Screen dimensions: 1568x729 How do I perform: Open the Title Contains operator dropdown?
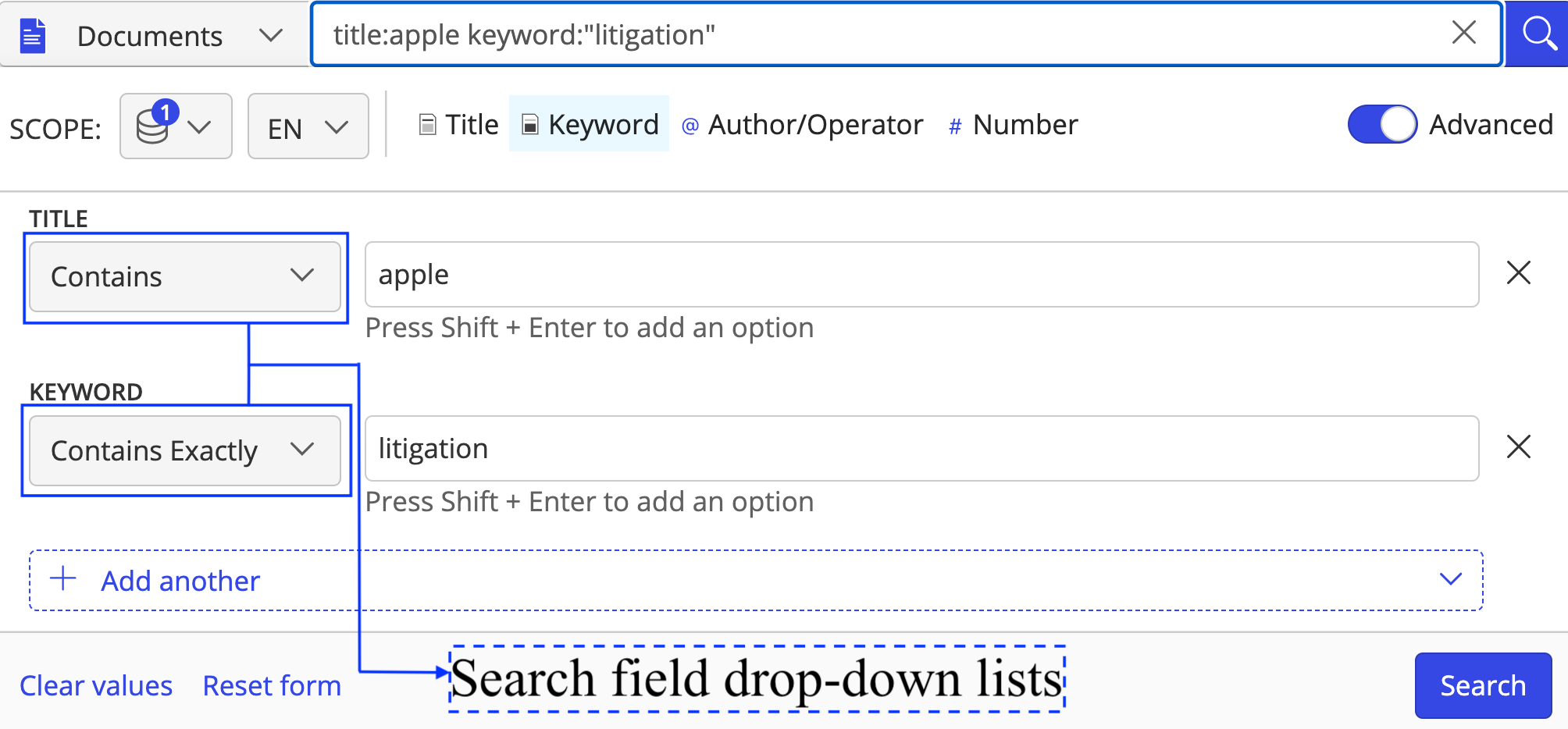[x=184, y=276]
